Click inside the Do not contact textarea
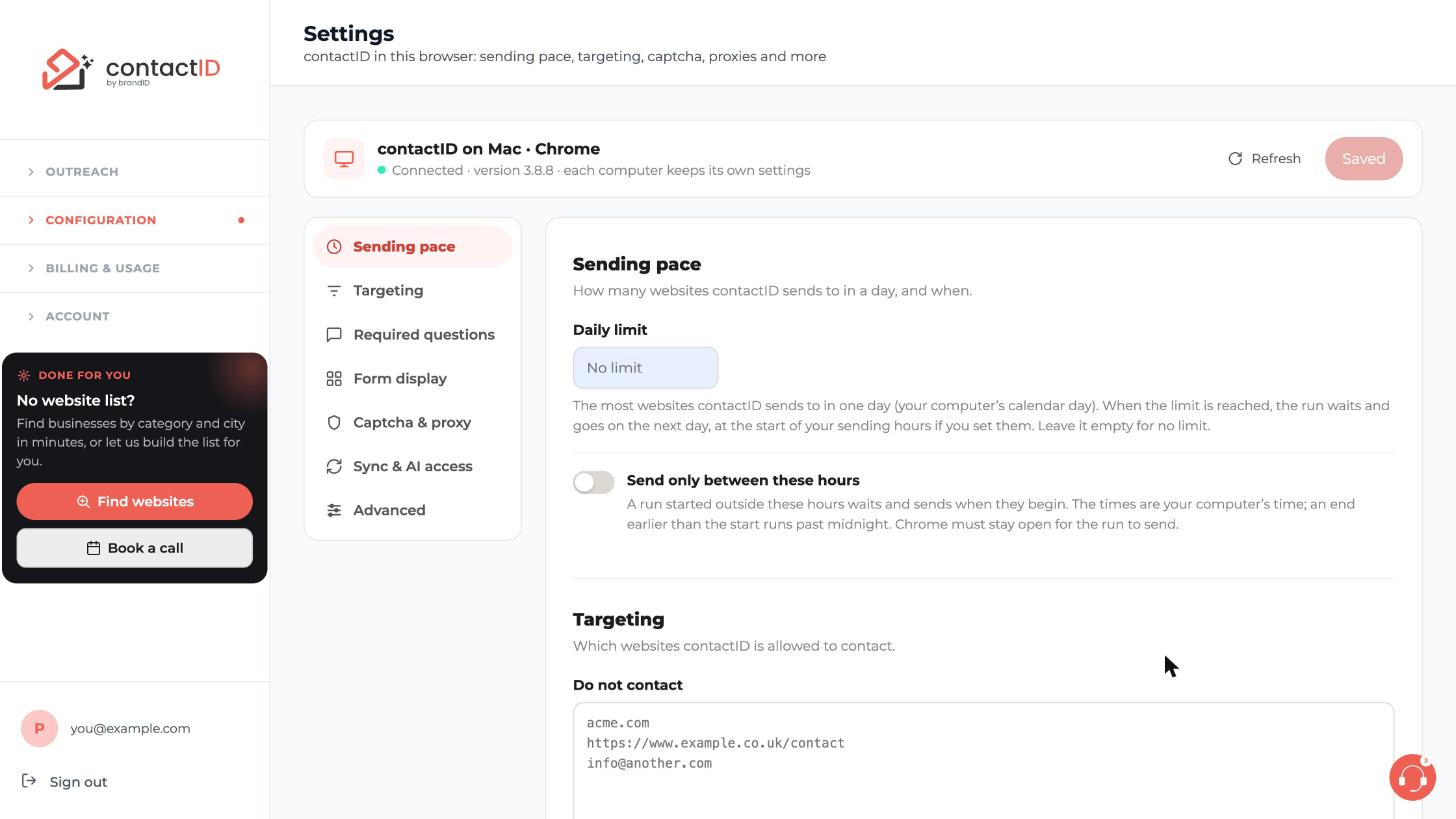The image size is (1456, 819). click(983, 761)
